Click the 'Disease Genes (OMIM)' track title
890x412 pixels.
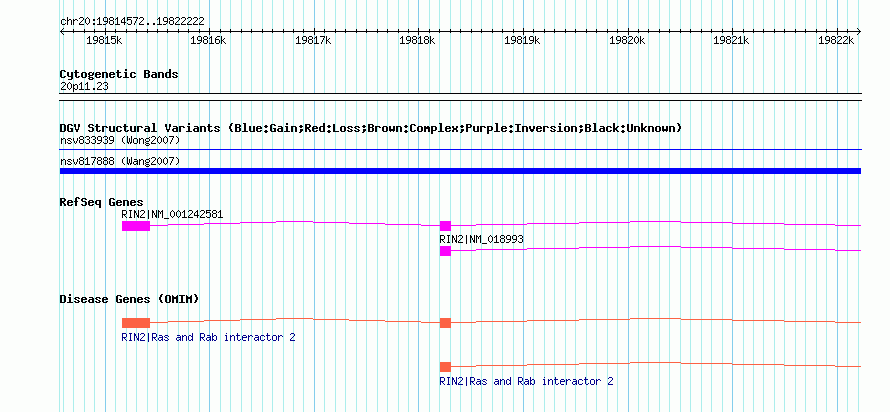coord(129,299)
